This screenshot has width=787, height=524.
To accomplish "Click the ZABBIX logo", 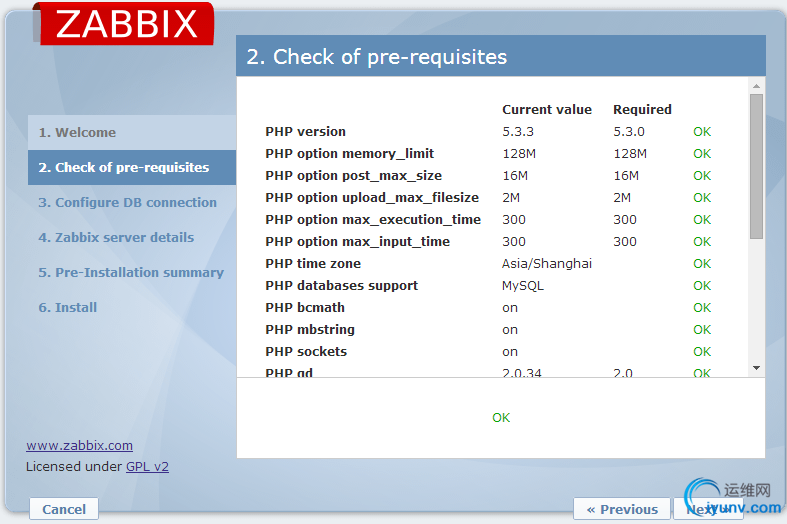I will point(125,24).
